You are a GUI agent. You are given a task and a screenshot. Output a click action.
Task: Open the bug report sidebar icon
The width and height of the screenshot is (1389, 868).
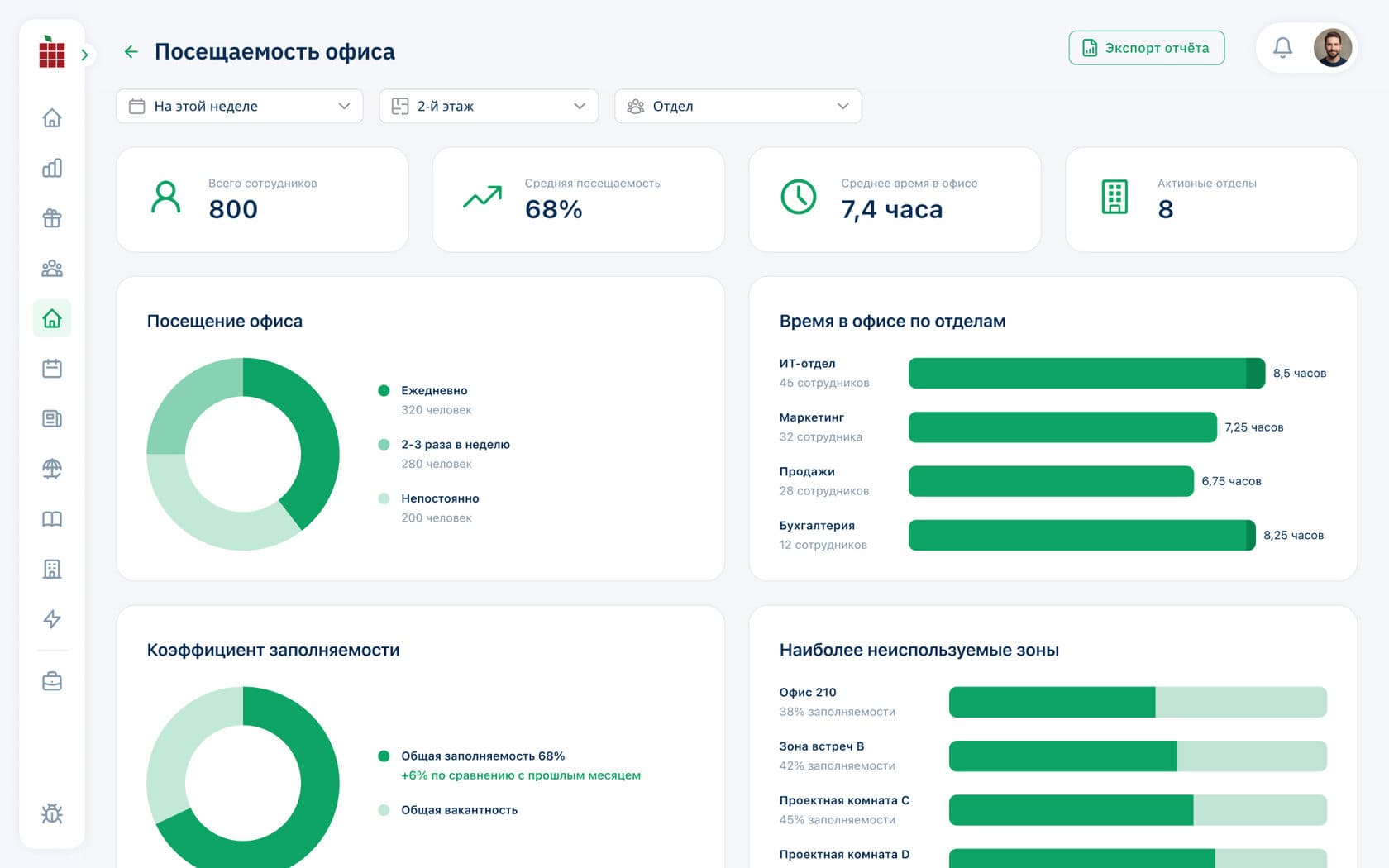point(52,814)
